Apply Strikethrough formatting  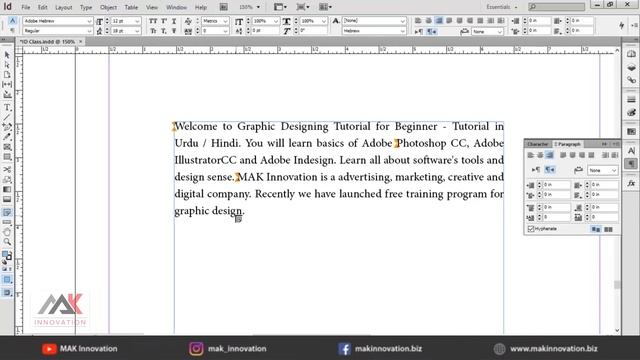tap(174, 31)
